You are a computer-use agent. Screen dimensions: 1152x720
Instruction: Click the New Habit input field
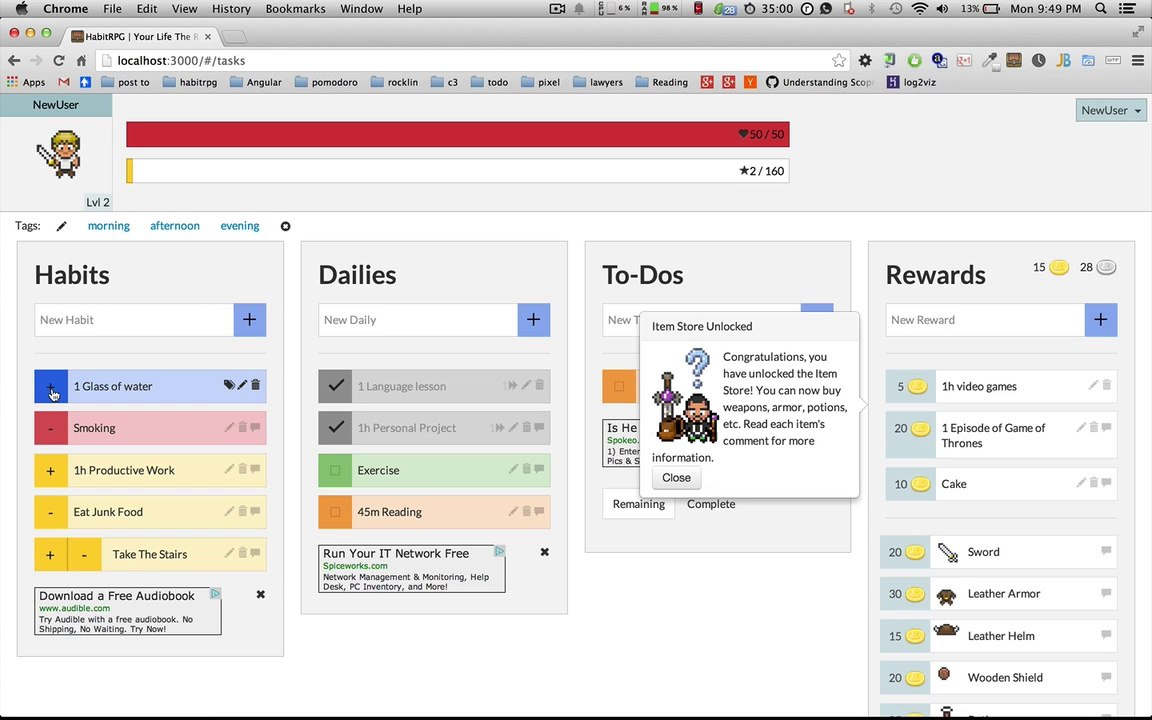(134, 320)
